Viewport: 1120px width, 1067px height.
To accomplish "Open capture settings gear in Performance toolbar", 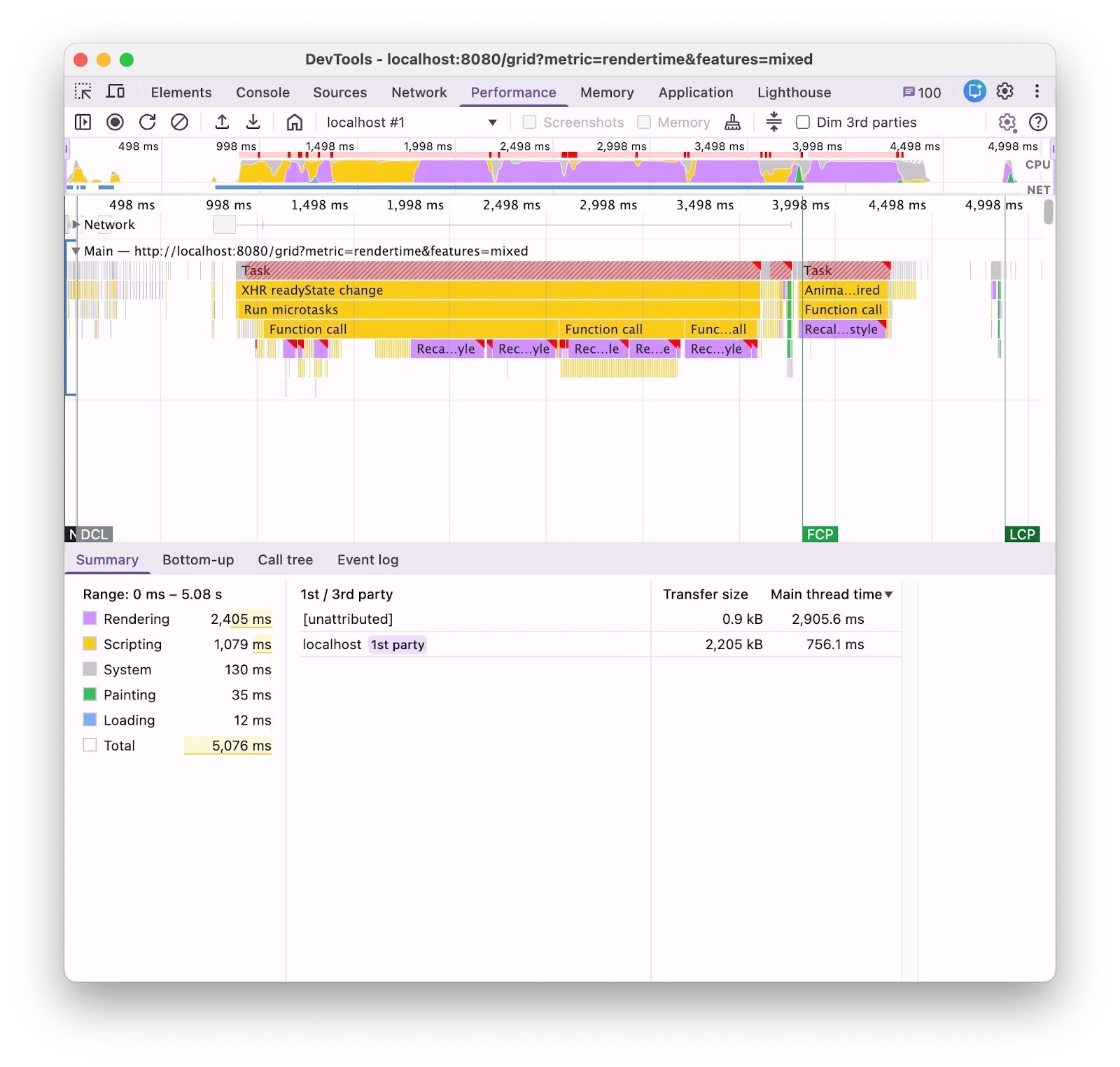I will pos(1007,123).
